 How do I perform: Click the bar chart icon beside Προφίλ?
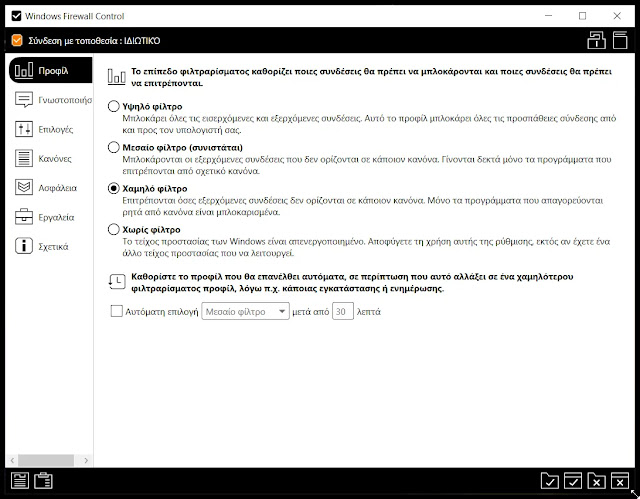click(24, 70)
